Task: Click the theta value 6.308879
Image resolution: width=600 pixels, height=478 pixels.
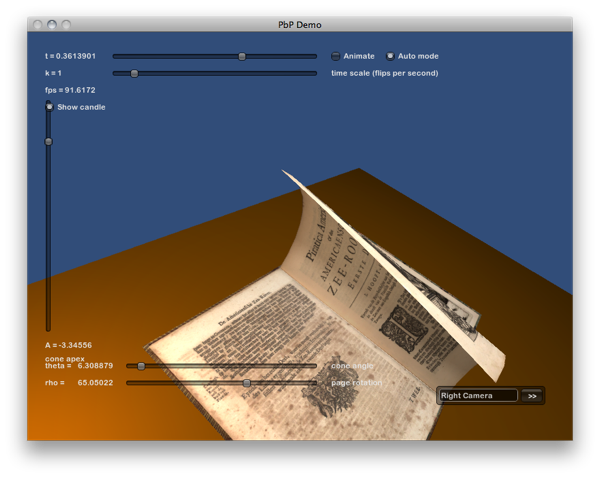Action: tap(95, 366)
